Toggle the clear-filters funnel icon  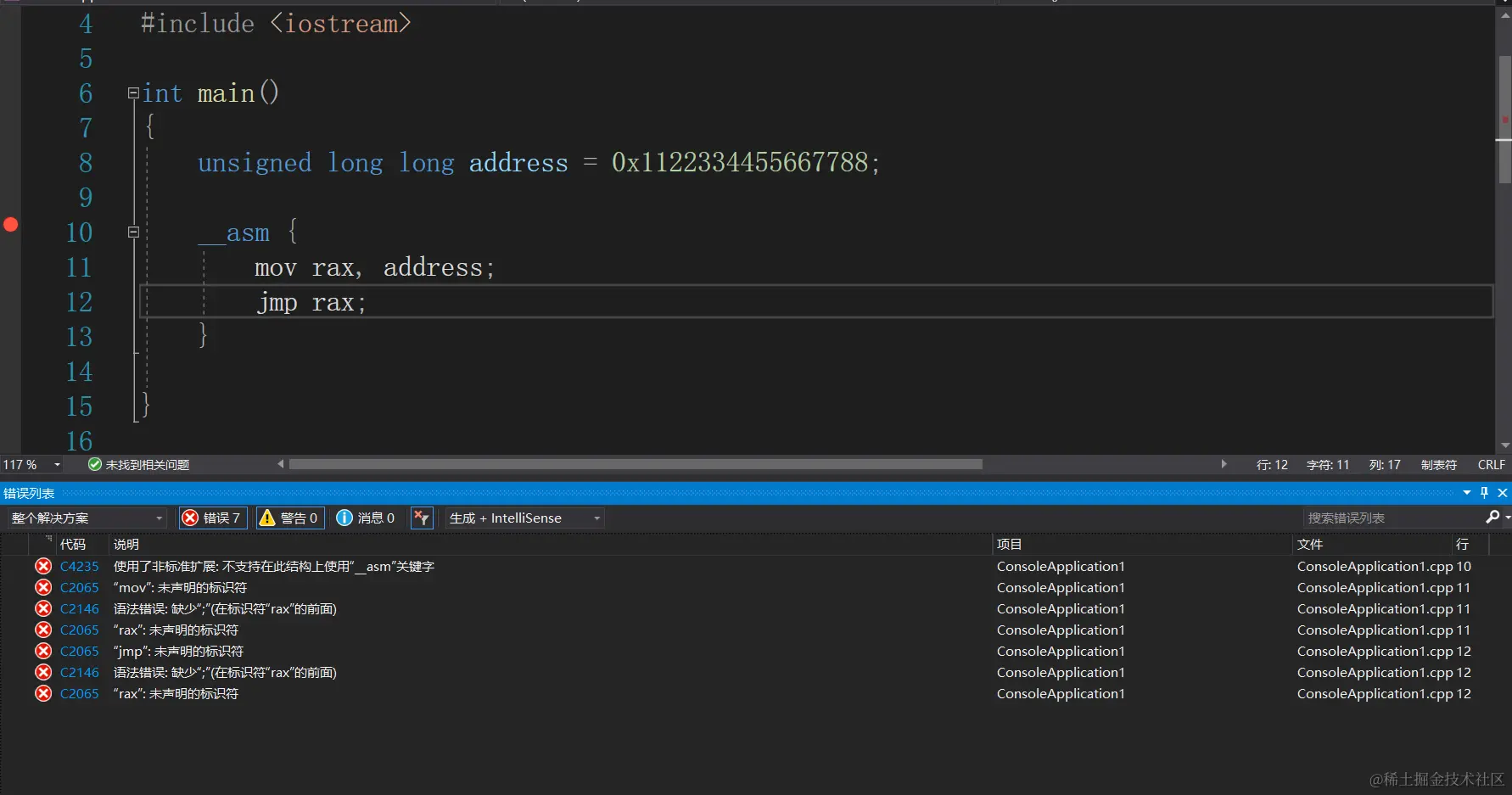(x=422, y=518)
